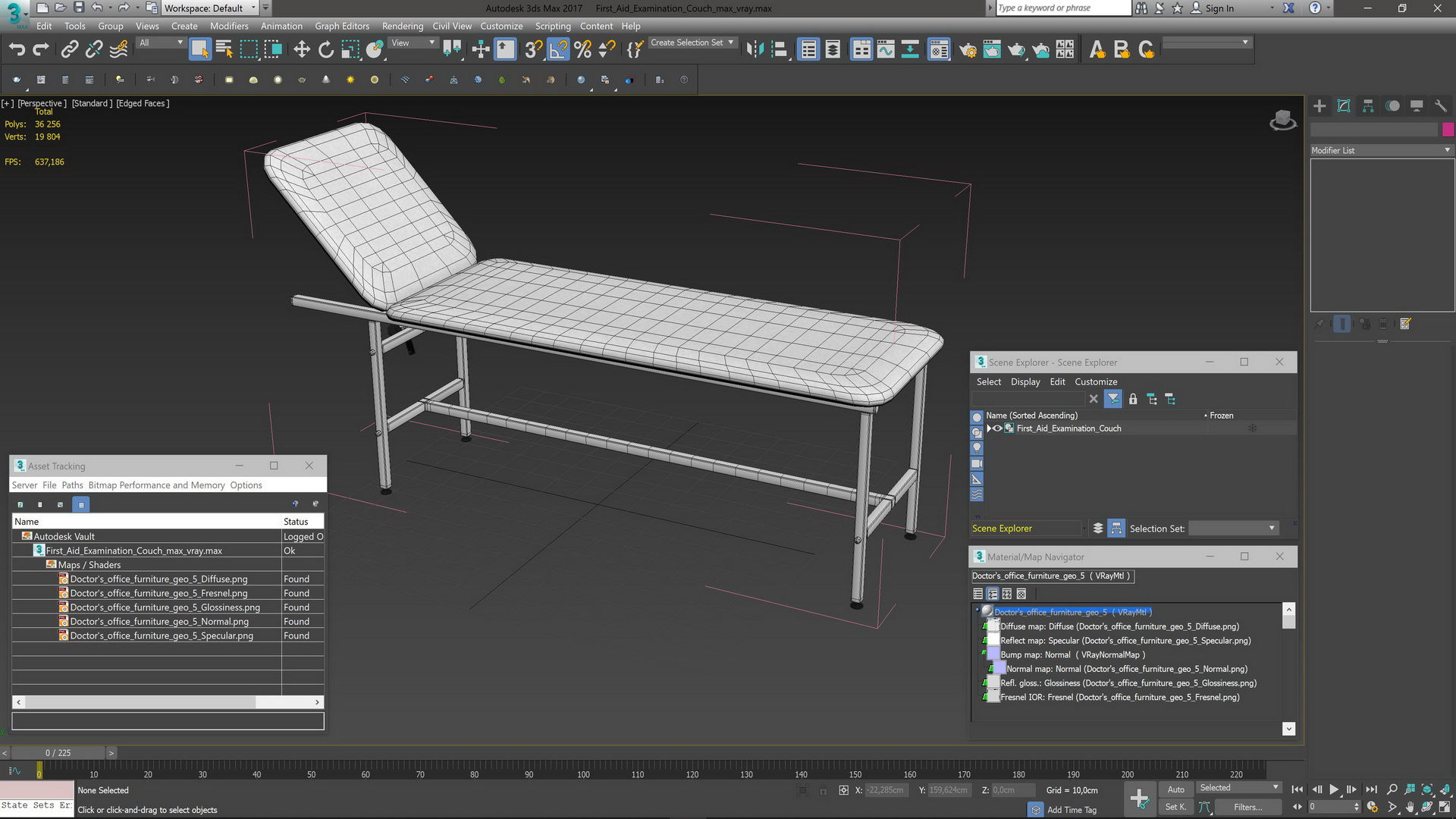Toggle Auto Key animation mode
1456x819 pixels.
click(1175, 789)
